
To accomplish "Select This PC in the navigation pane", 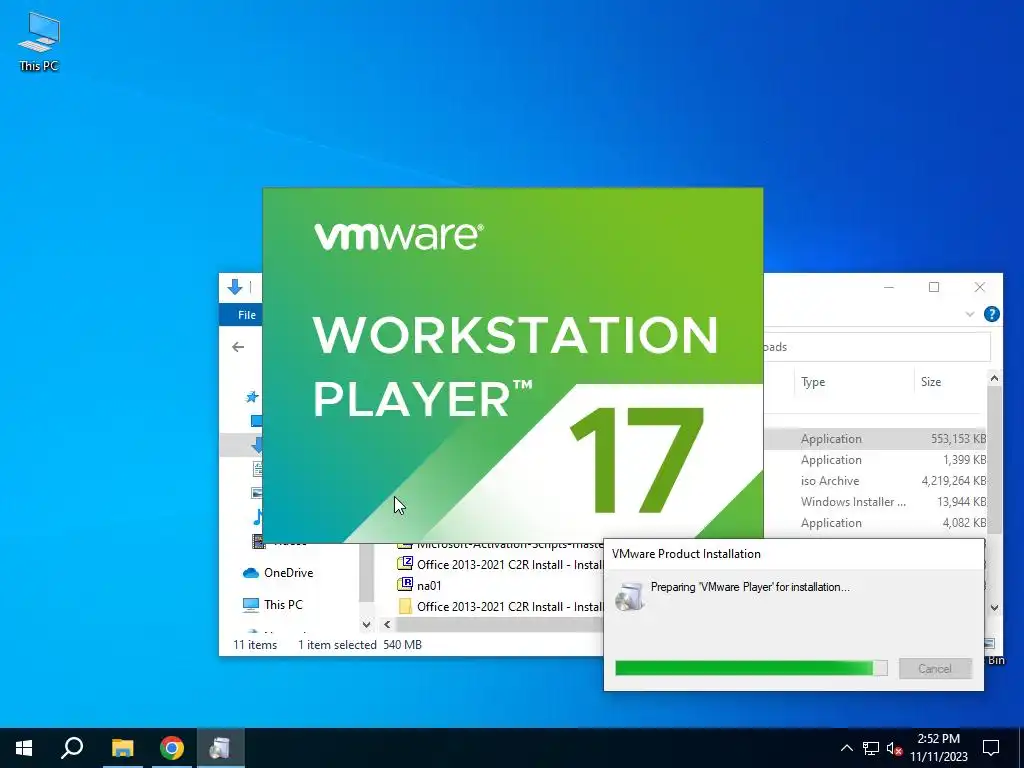I will (283, 605).
